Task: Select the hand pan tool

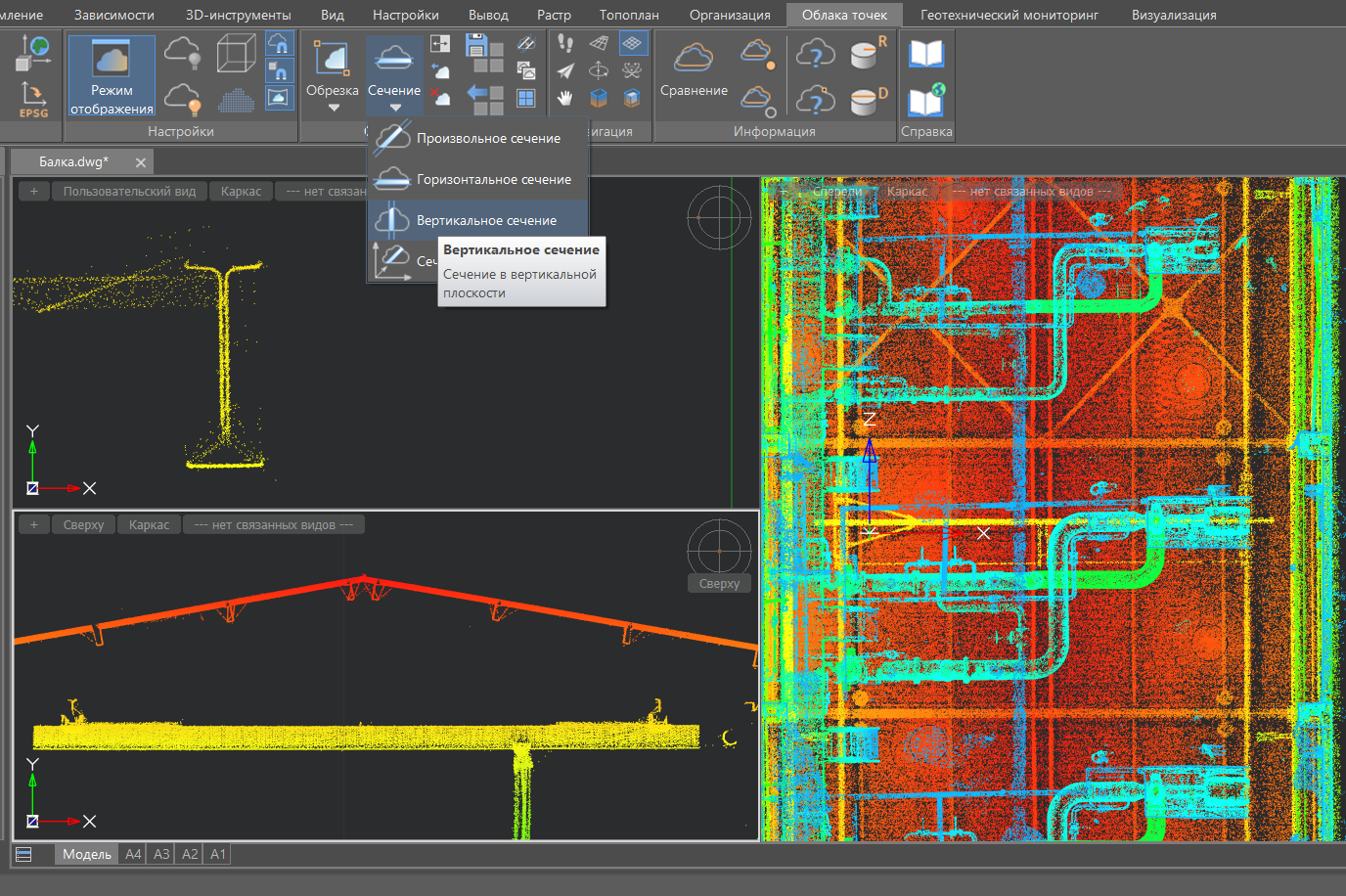Action: (565, 98)
